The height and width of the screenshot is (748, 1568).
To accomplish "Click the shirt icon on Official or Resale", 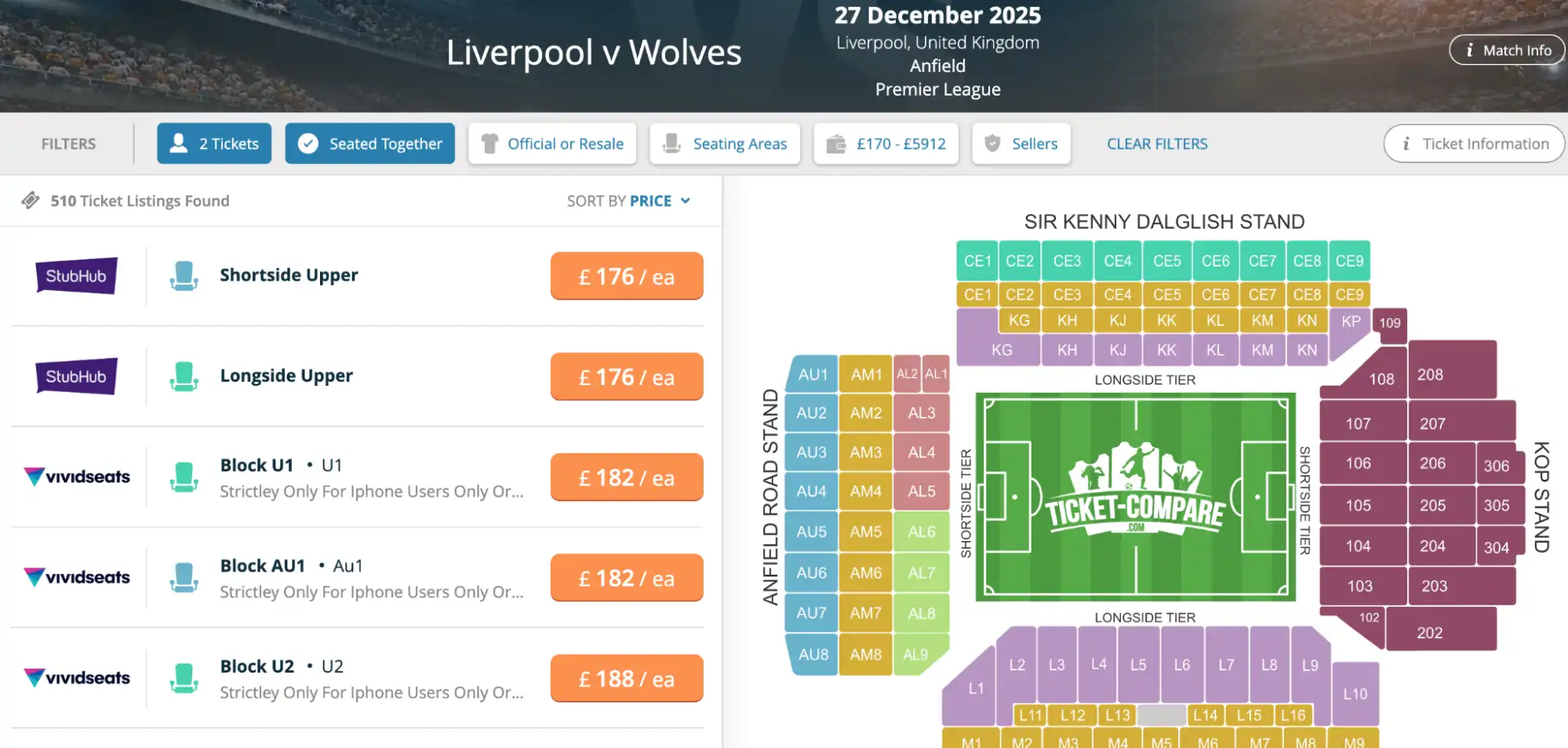I will coord(491,143).
